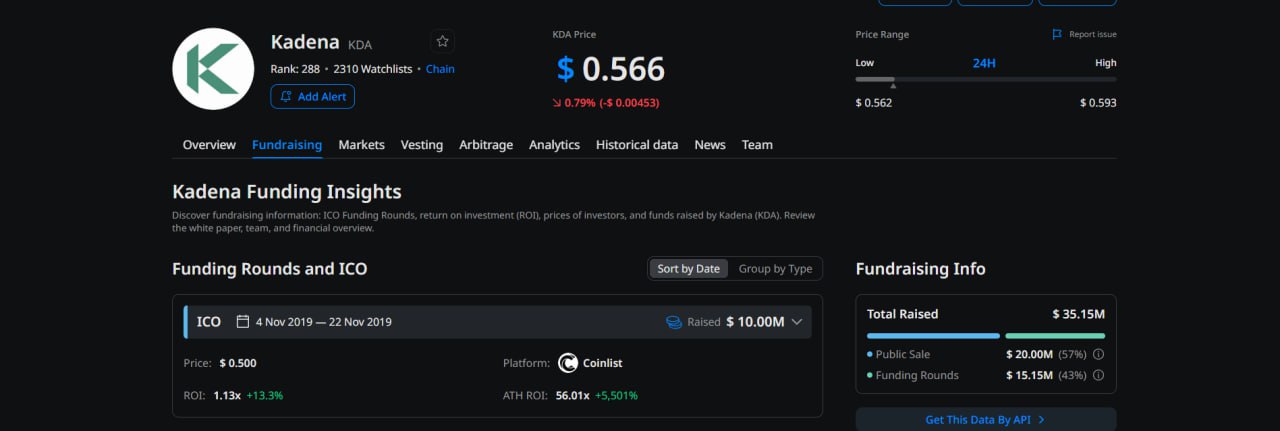Select the 24H price range period

tap(984, 63)
